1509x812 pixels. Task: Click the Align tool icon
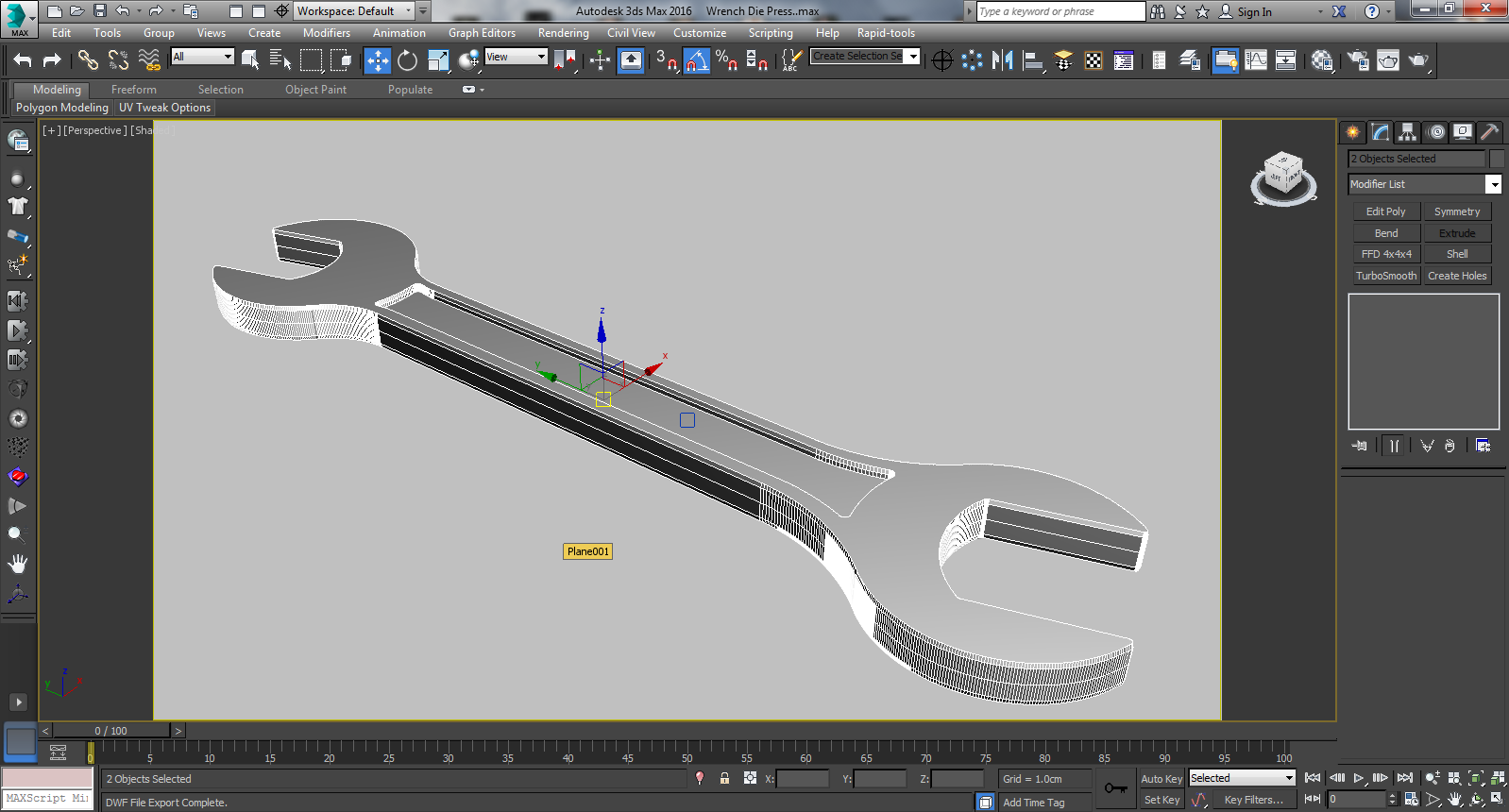point(1033,60)
